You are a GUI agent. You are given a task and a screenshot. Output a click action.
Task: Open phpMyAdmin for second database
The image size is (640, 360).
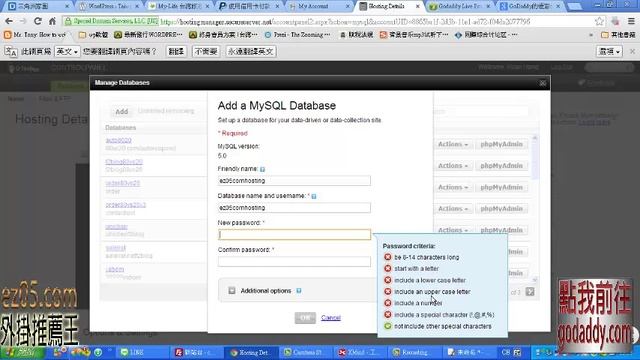click(501, 166)
